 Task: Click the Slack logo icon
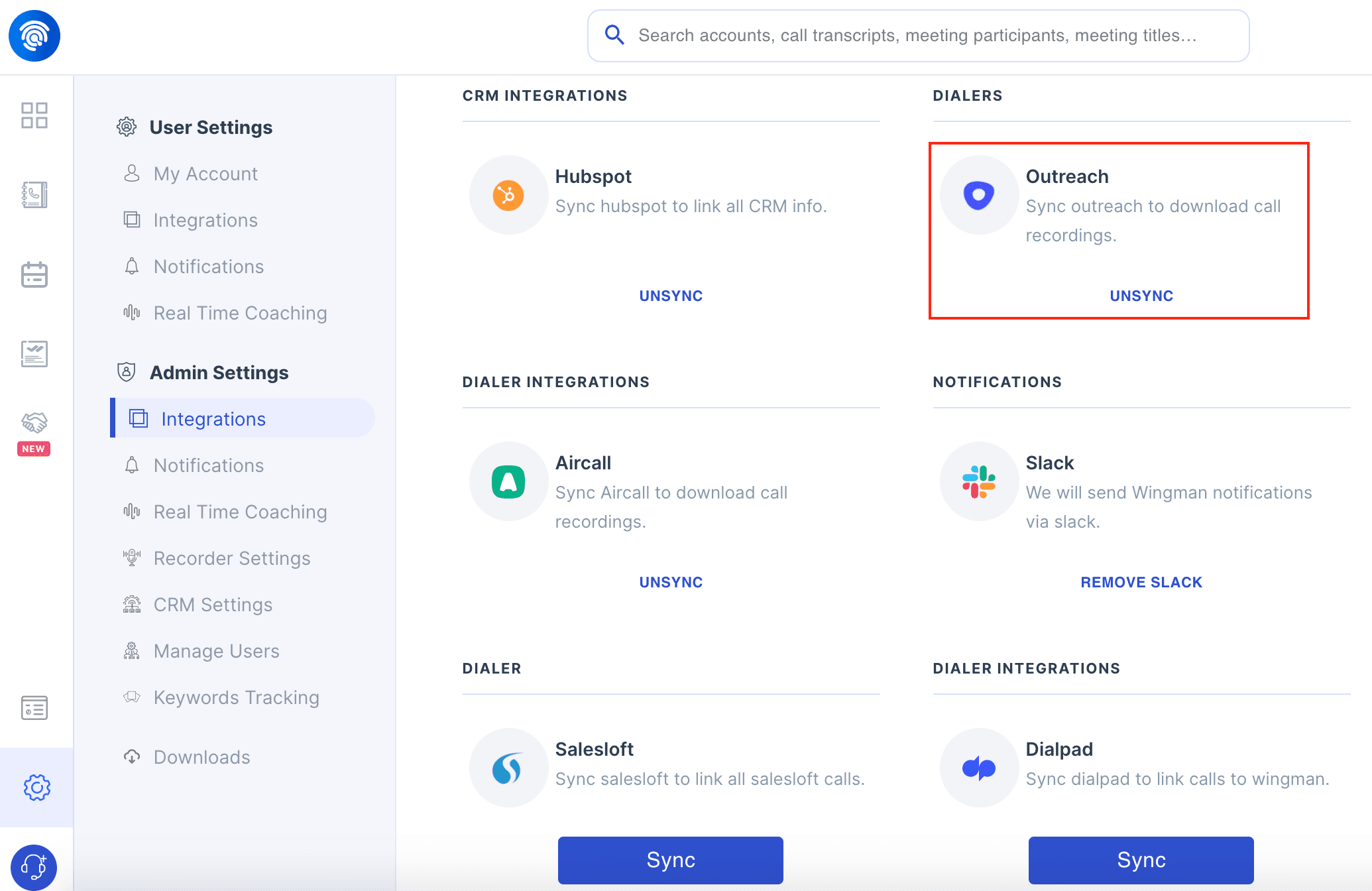(x=979, y=482)
